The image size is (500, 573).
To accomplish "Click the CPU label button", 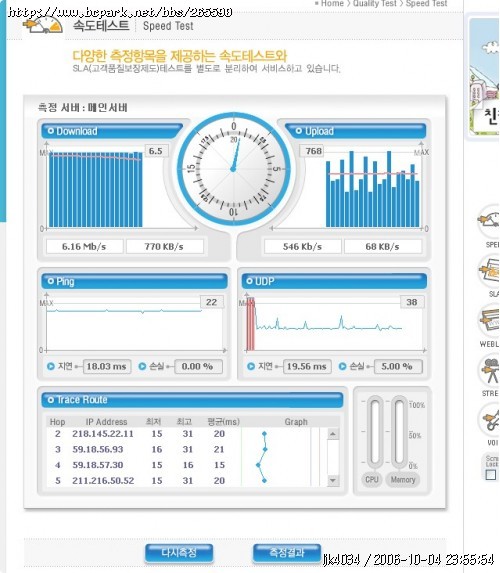I will (372, 479).
